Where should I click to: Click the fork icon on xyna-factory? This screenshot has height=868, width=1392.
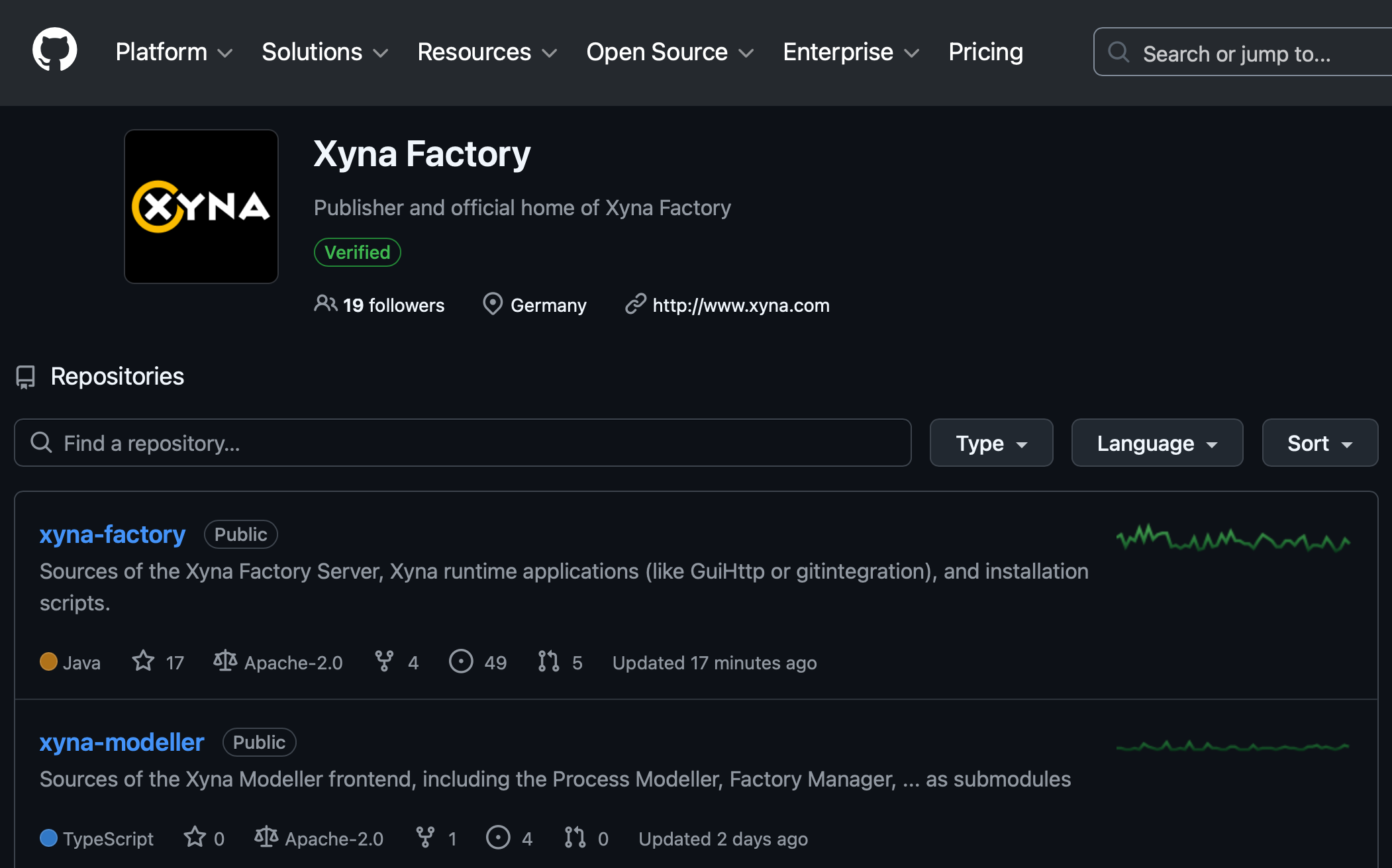384,661
